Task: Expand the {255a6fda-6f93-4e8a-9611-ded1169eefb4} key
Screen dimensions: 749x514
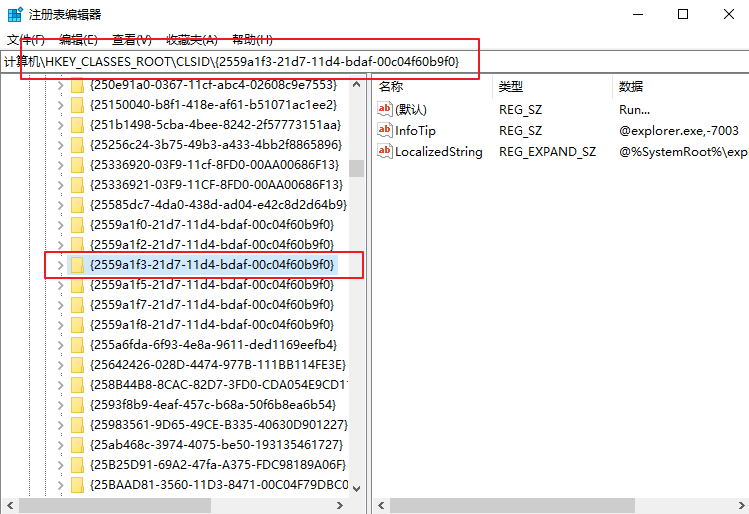Action: pos(59,345)
